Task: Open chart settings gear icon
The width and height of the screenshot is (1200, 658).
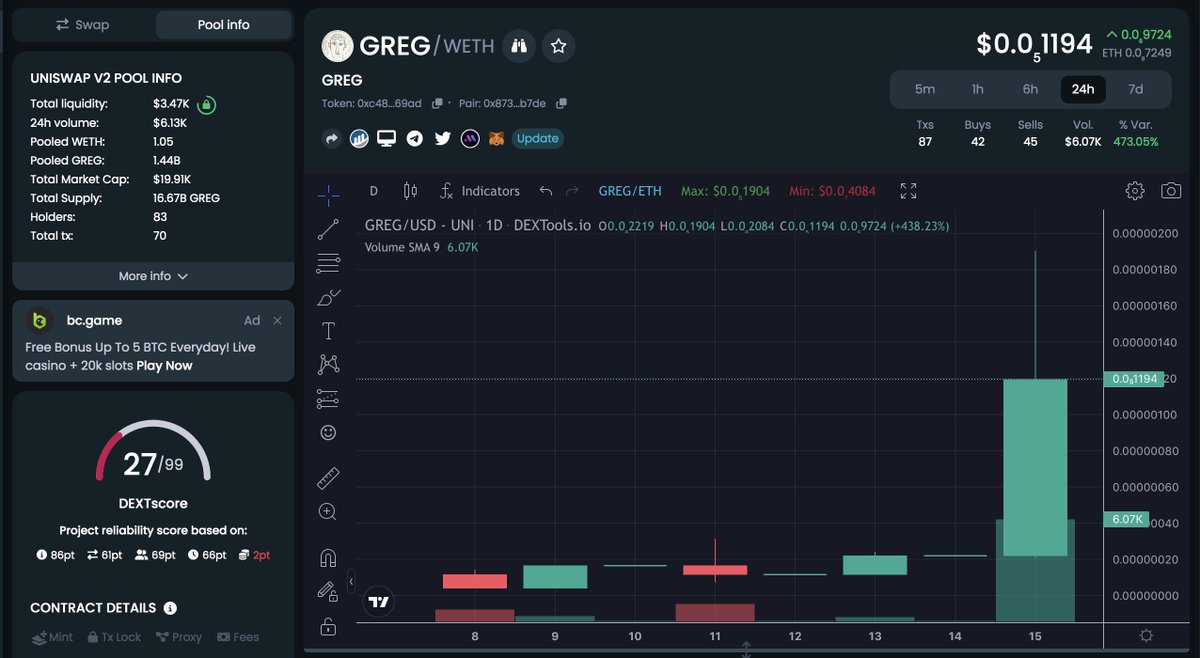Action: pos(1134,191)
